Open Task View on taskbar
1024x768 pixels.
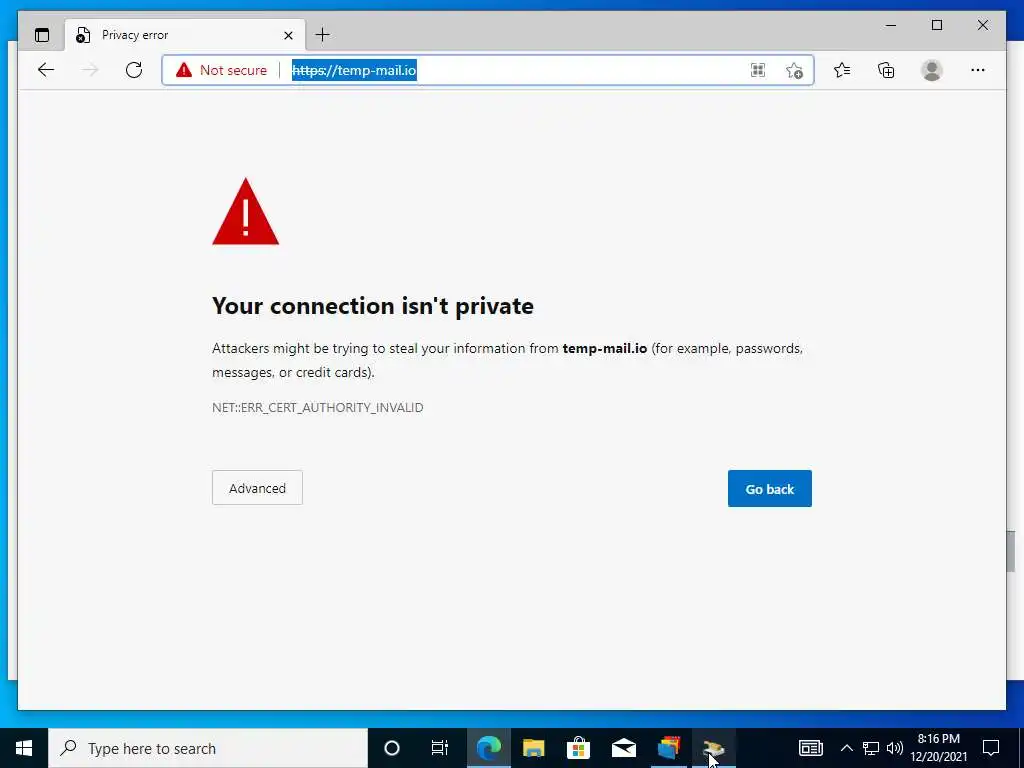(x=440, y=748)
